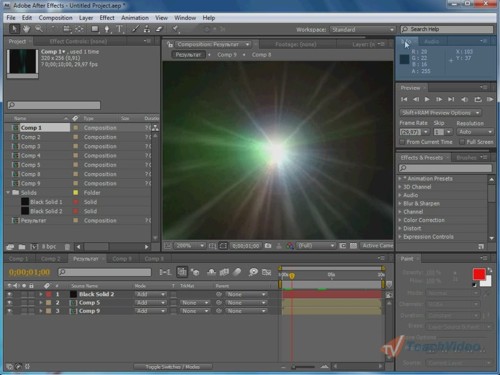Click Play in the Preview panel

click(x=427, y=99)
